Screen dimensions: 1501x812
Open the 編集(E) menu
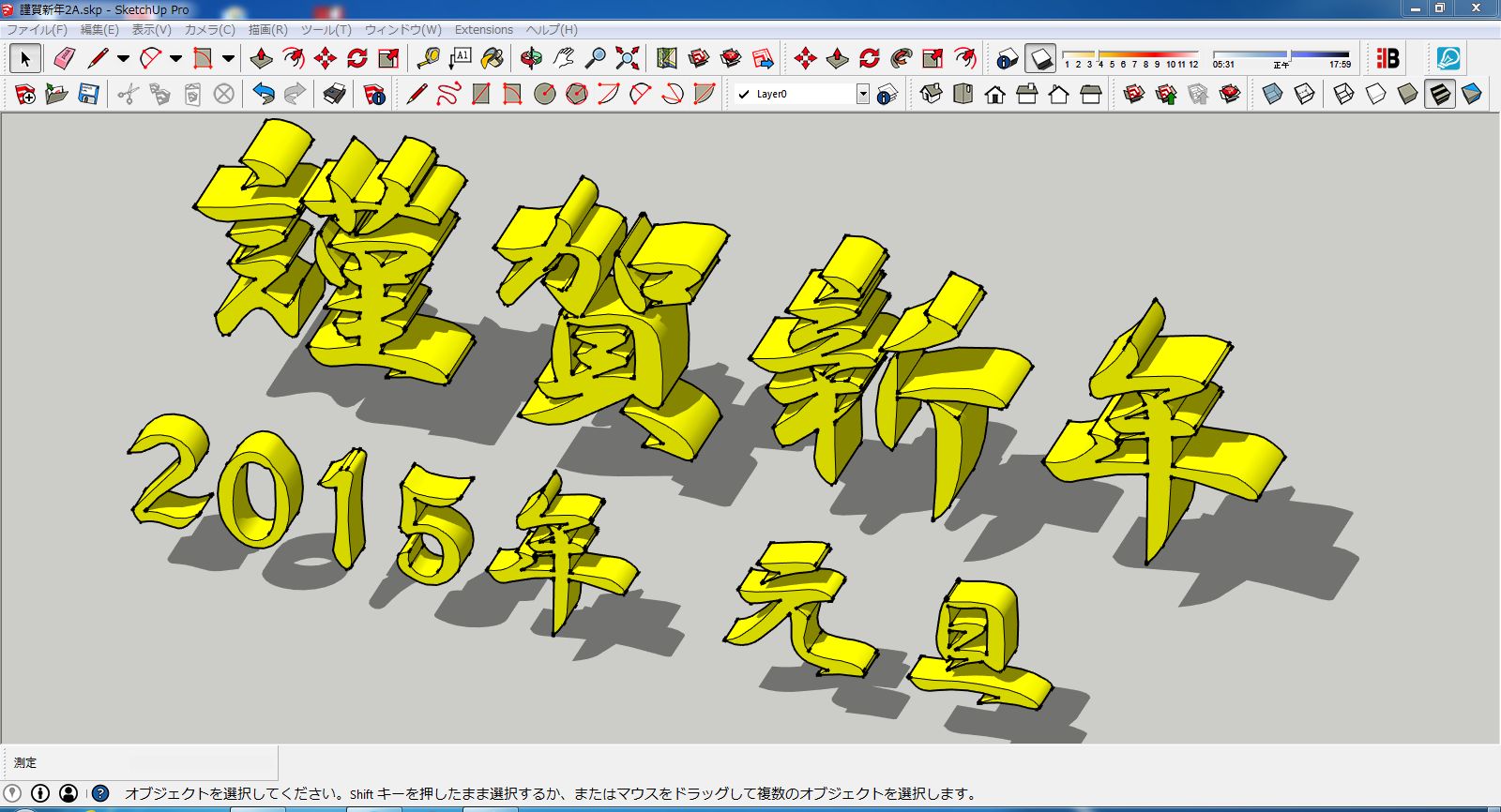(x=99, y=30)
